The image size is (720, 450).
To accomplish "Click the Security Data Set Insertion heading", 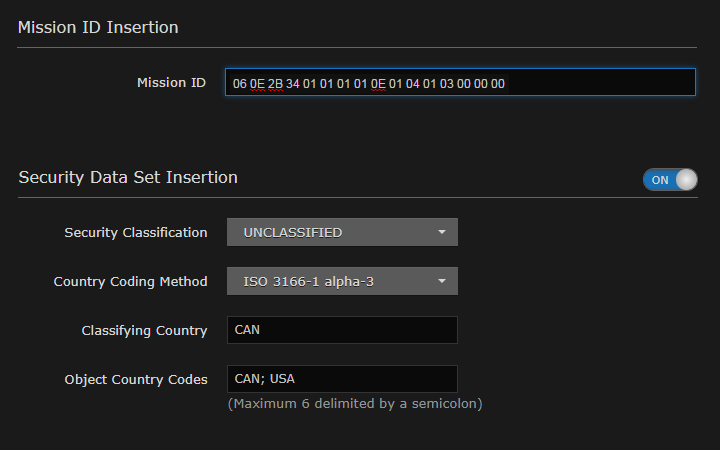I will point(128,177).
